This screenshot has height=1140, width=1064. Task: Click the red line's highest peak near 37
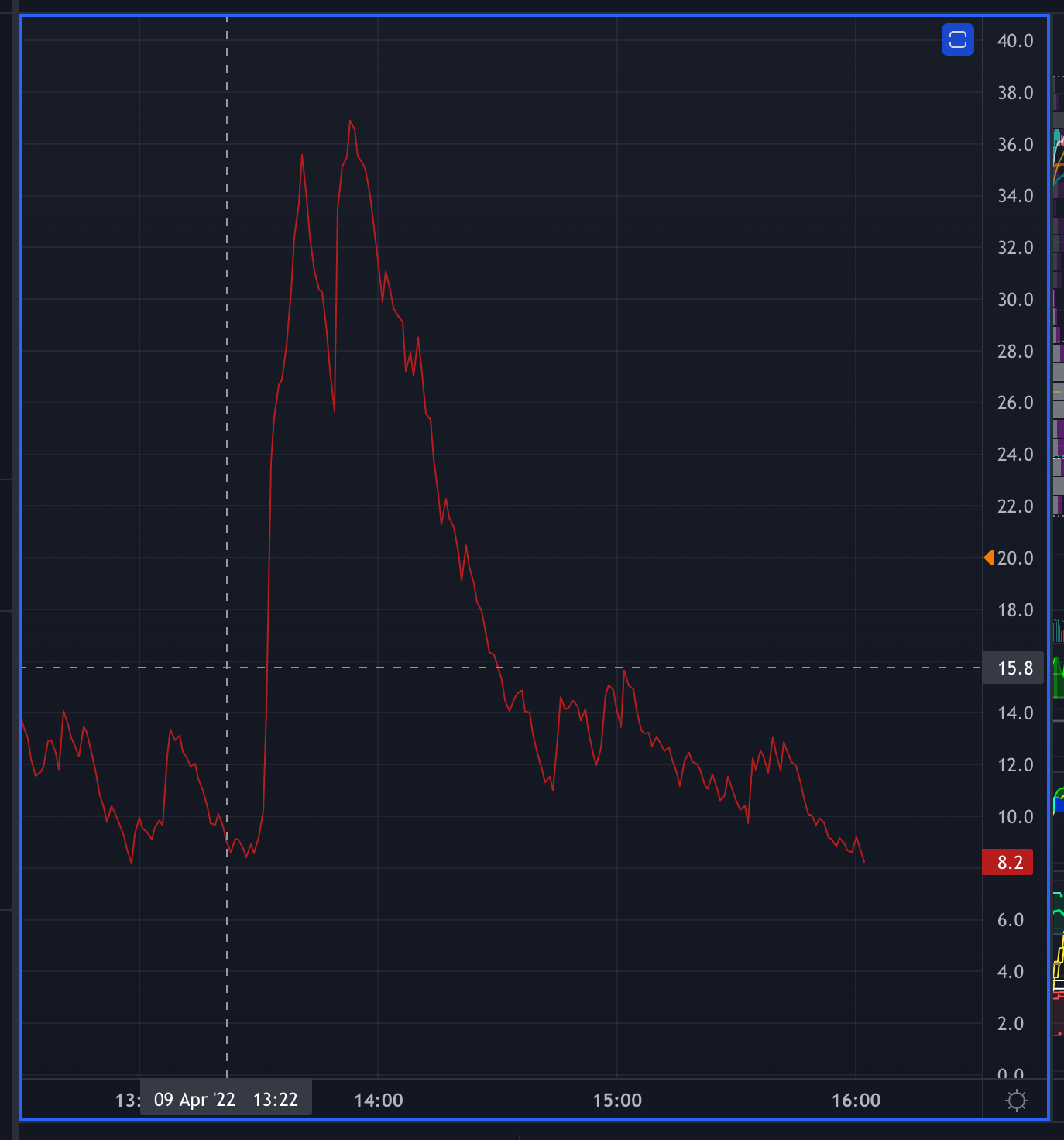pos(350,121)
